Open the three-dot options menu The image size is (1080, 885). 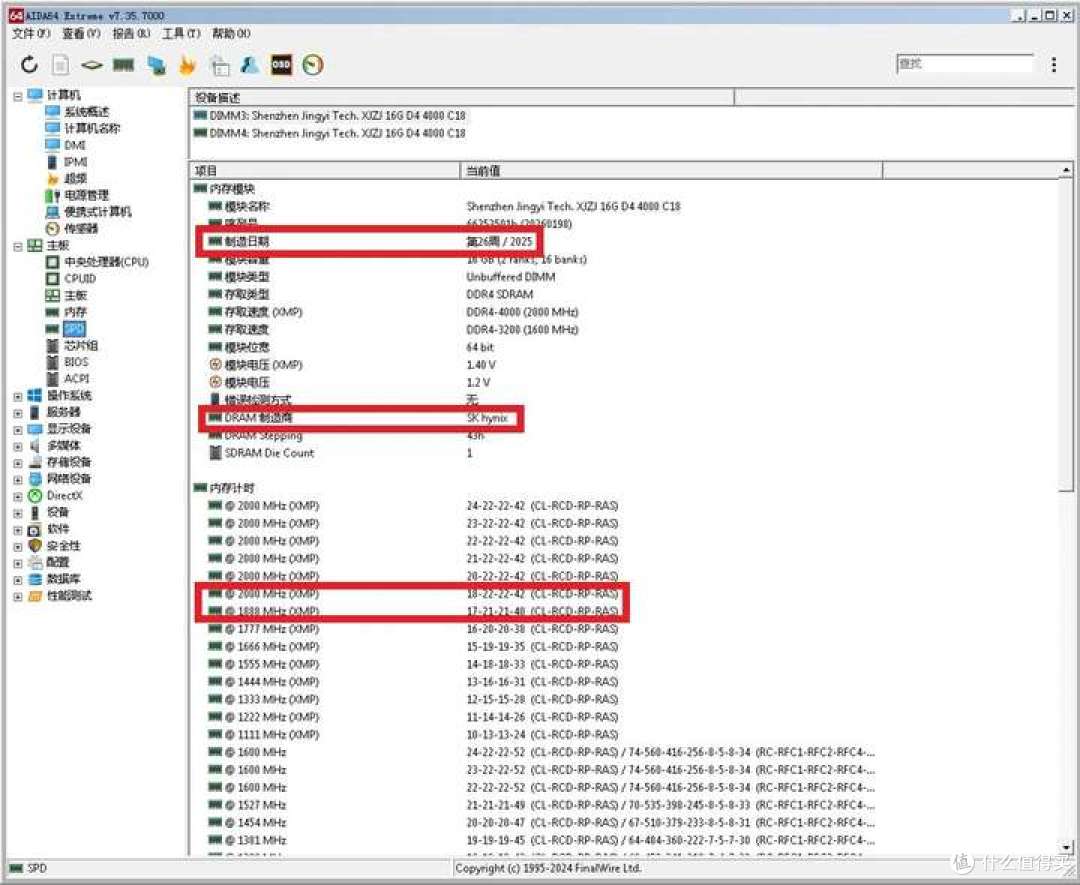(x=1054, y=64)
